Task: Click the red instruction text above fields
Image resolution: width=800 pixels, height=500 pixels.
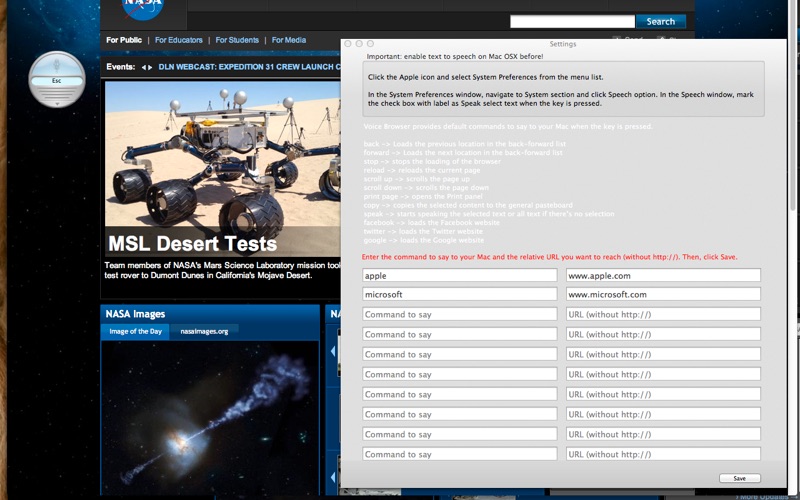Action: pos(549,257)
